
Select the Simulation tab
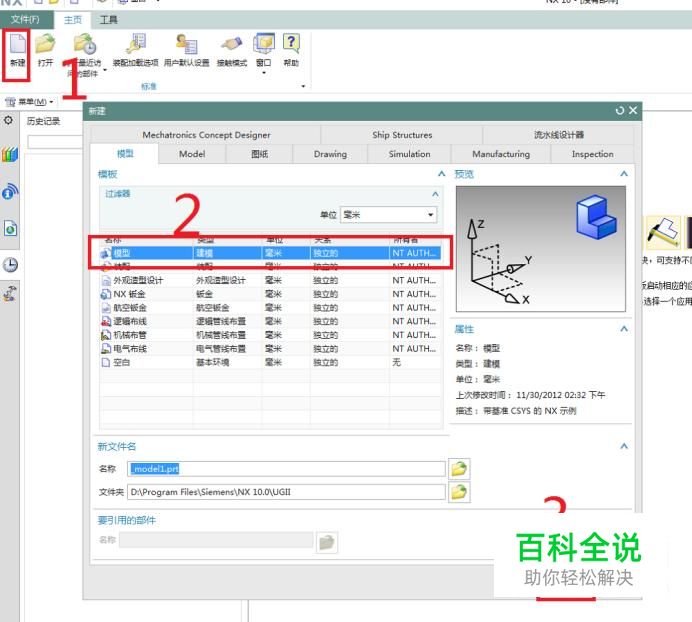click(409, 154)
